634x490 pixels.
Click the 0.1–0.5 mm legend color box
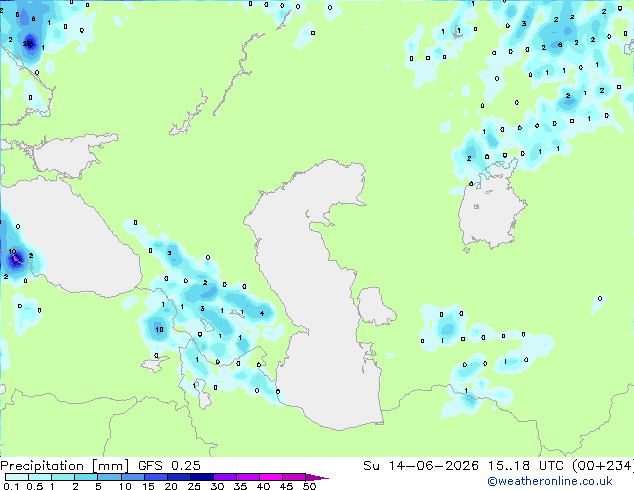point(17,477)
